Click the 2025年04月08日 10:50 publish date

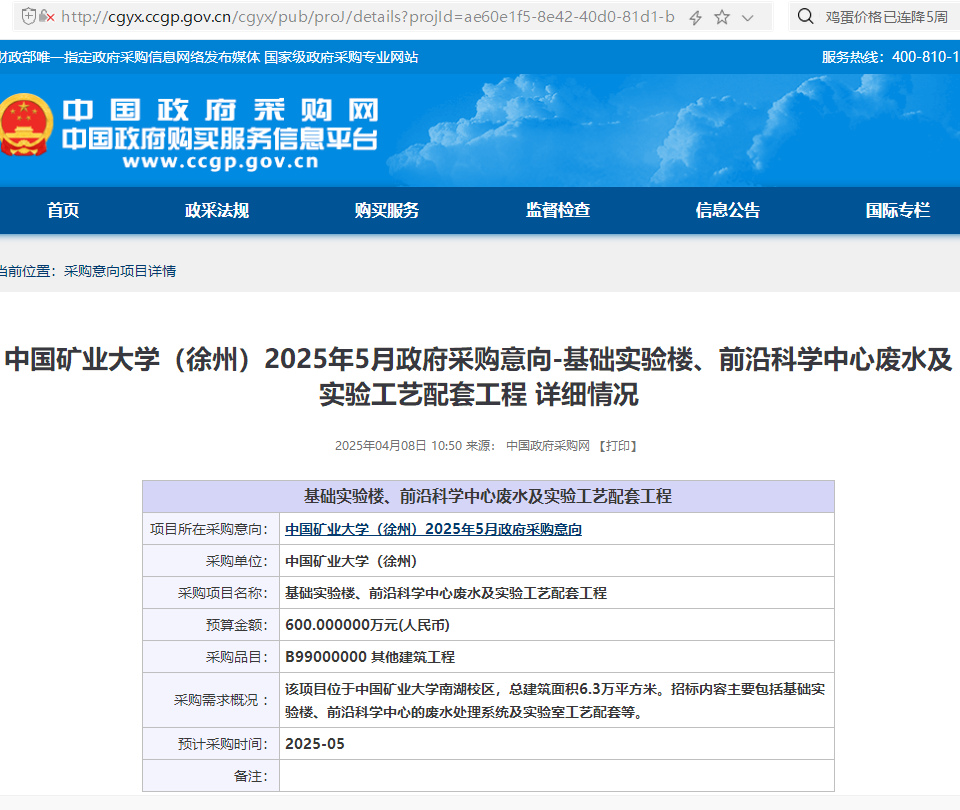[398, 446]
